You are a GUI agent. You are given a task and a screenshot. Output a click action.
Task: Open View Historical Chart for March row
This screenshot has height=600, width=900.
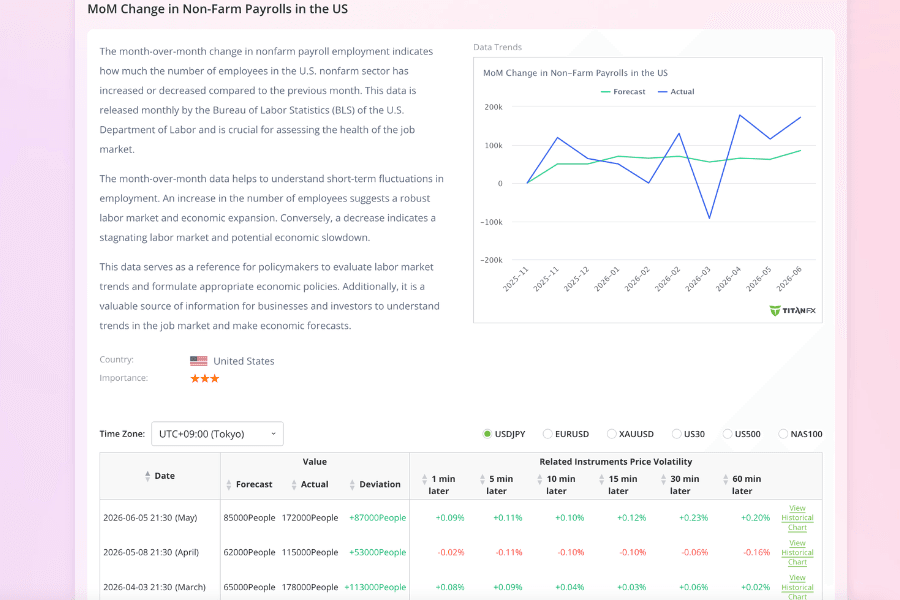click(797, 587)
